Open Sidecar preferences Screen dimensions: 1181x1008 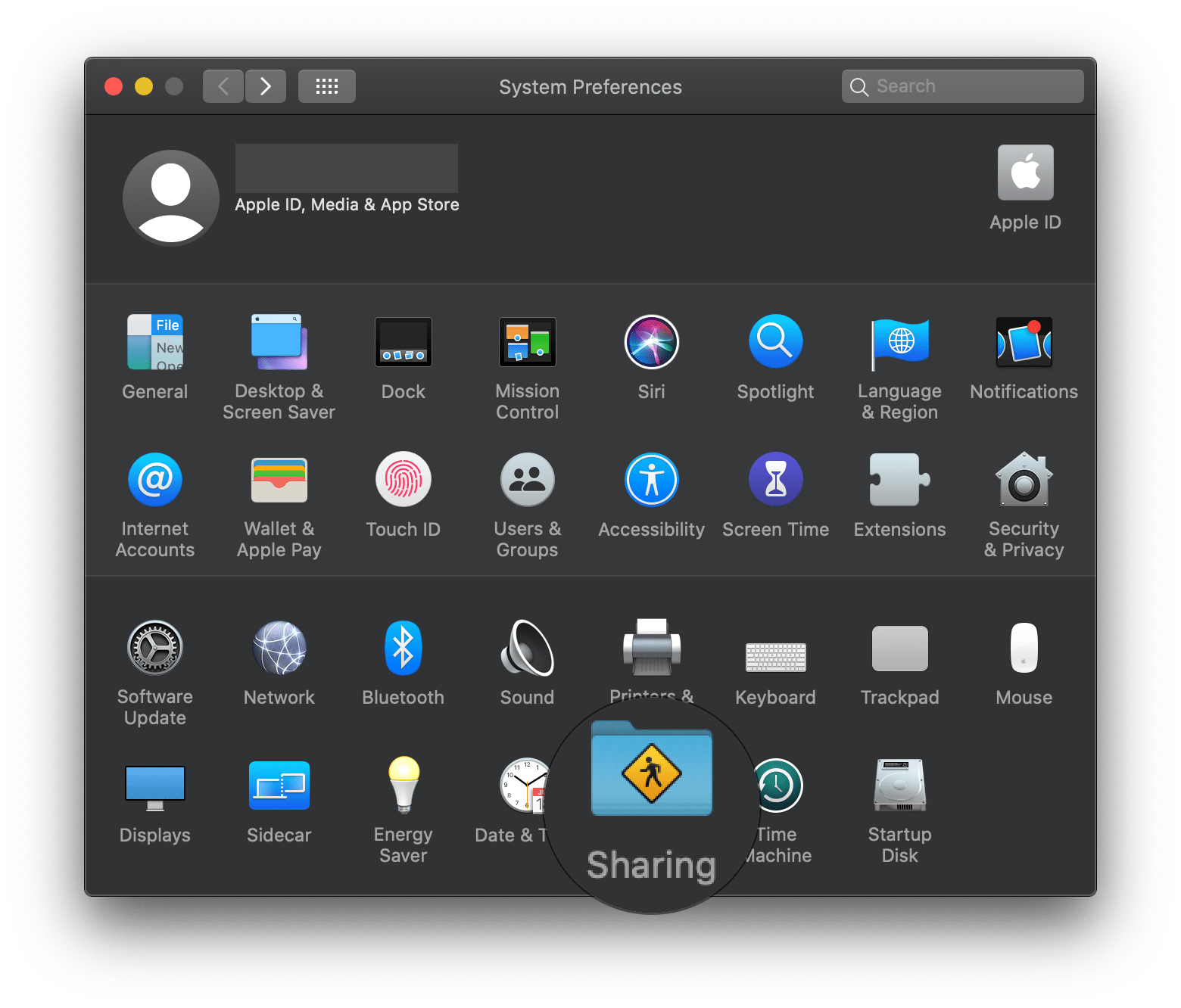pyautogui.click(x=279, y=785)
